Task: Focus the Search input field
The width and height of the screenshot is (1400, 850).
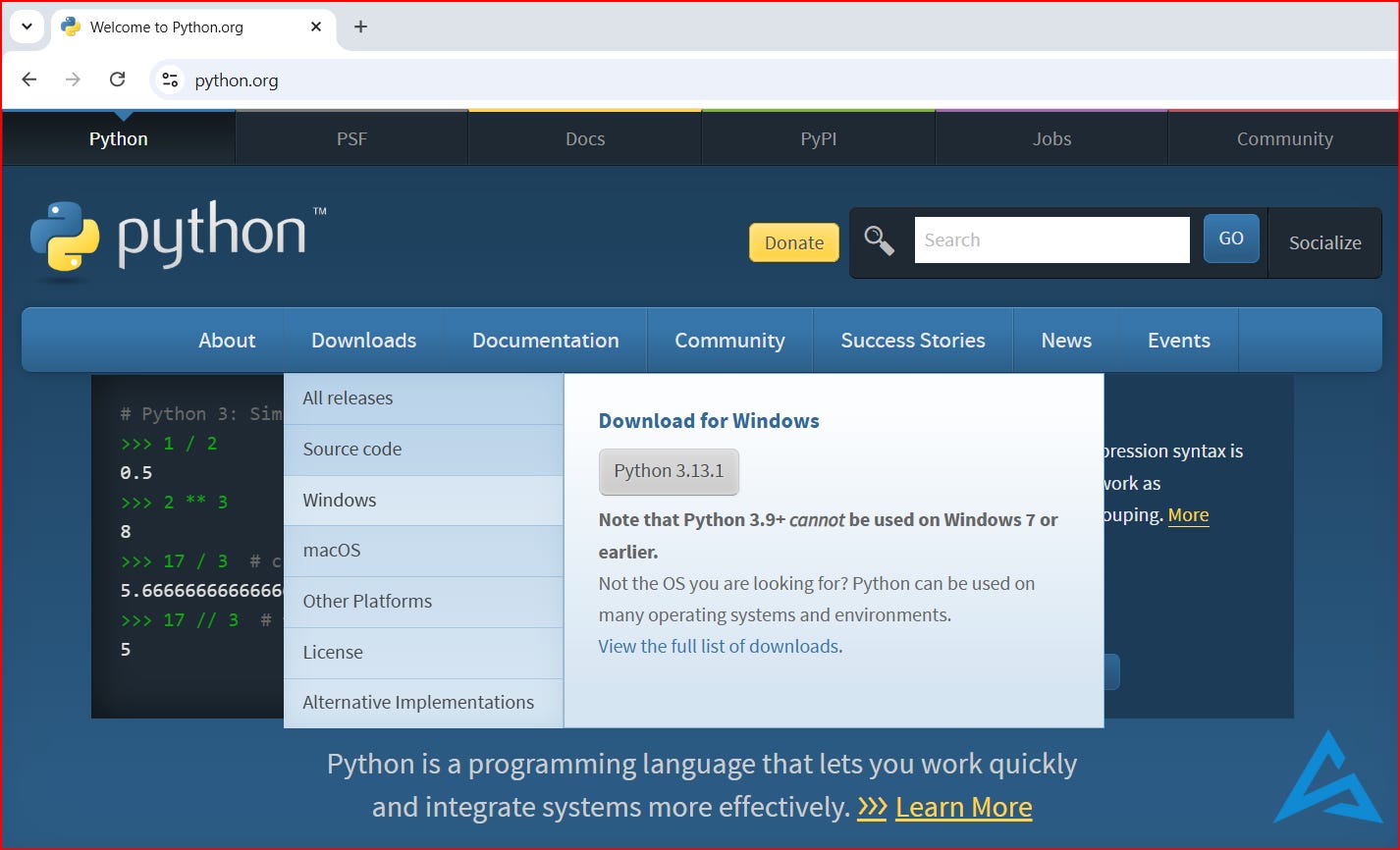Action: (x=1051, y=240)
